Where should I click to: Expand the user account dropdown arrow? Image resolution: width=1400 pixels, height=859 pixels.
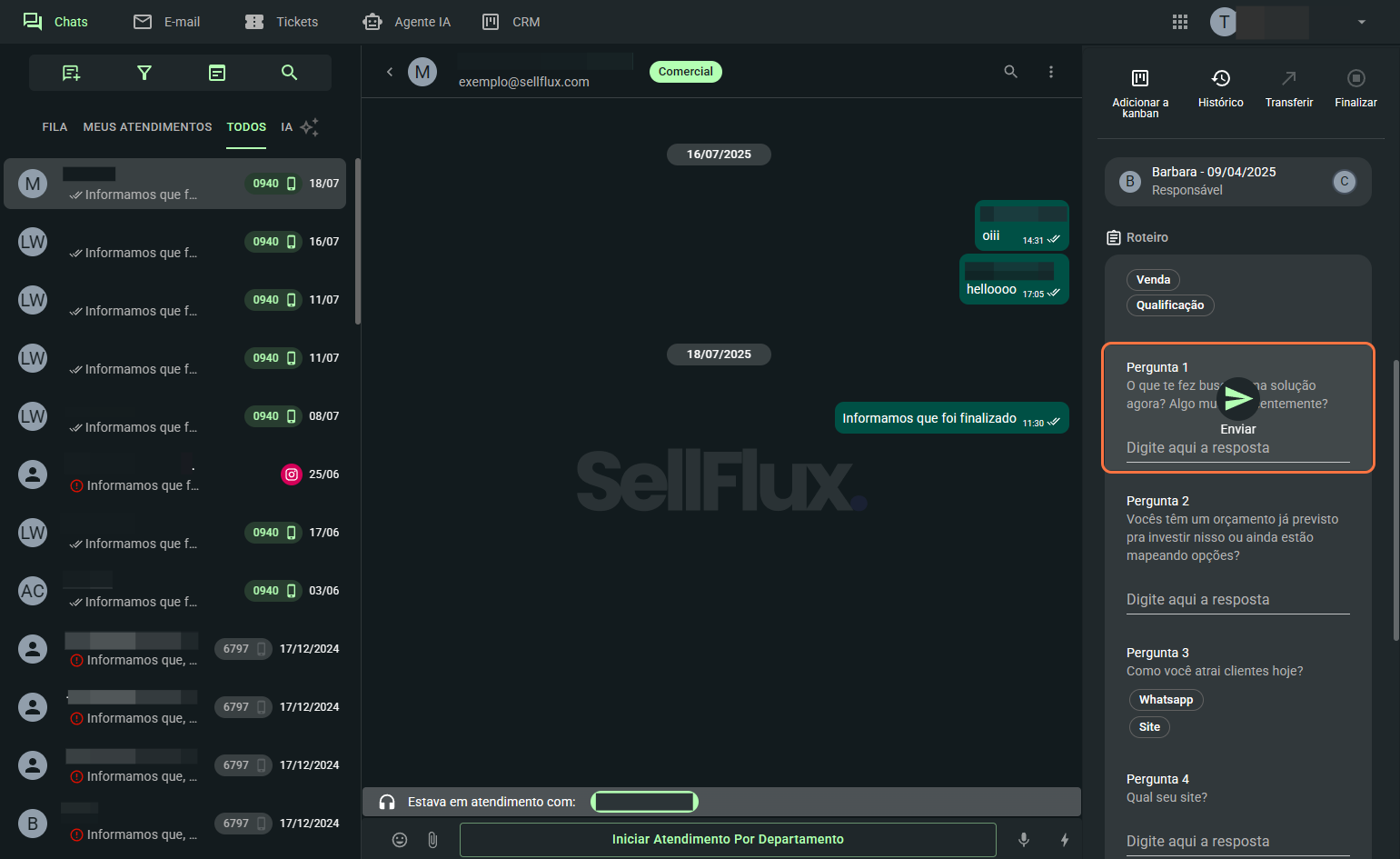pyautogui.click(x=1362, y=22)
